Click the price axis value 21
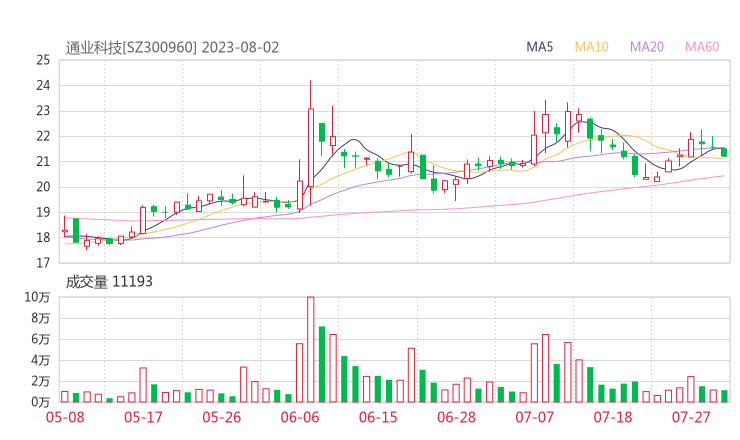This screenshot has height=440, width=740. click(x=43, y=161)
